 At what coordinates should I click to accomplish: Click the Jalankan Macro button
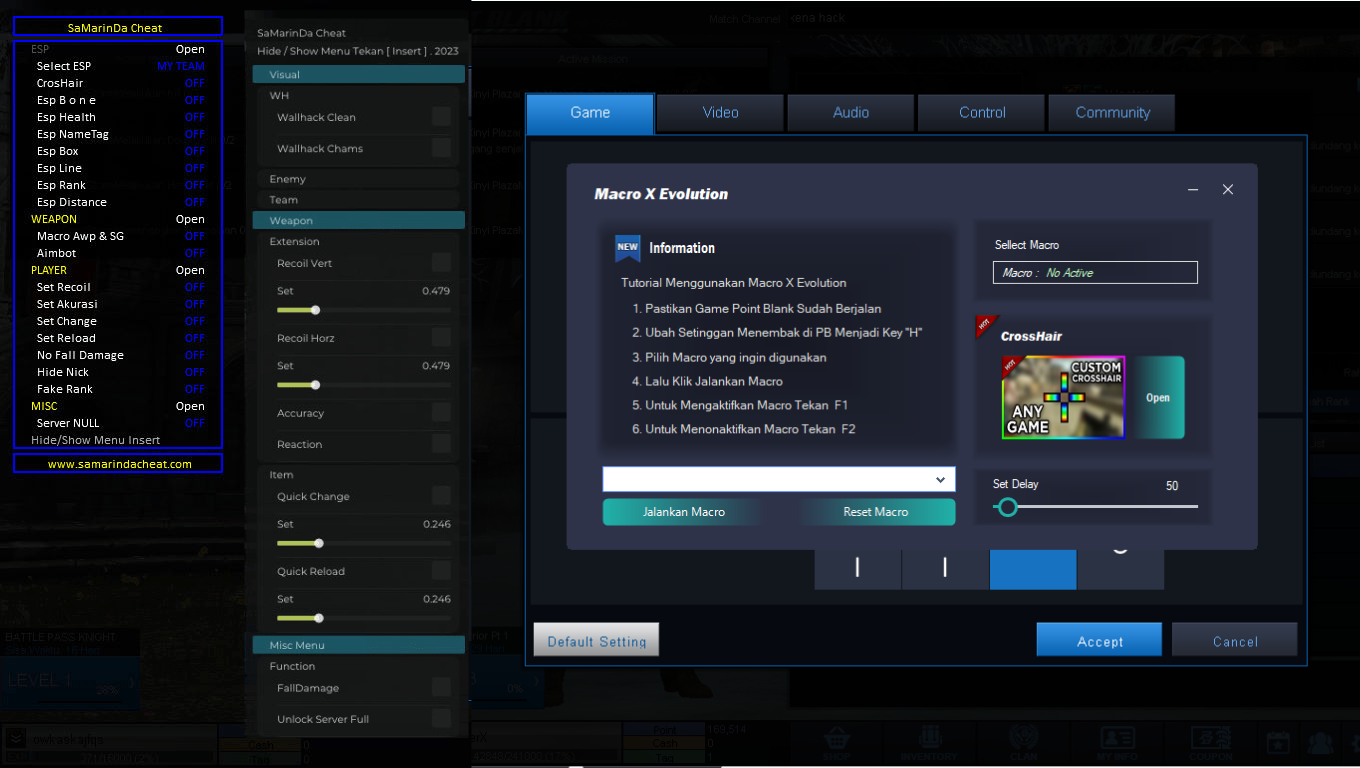684,512
